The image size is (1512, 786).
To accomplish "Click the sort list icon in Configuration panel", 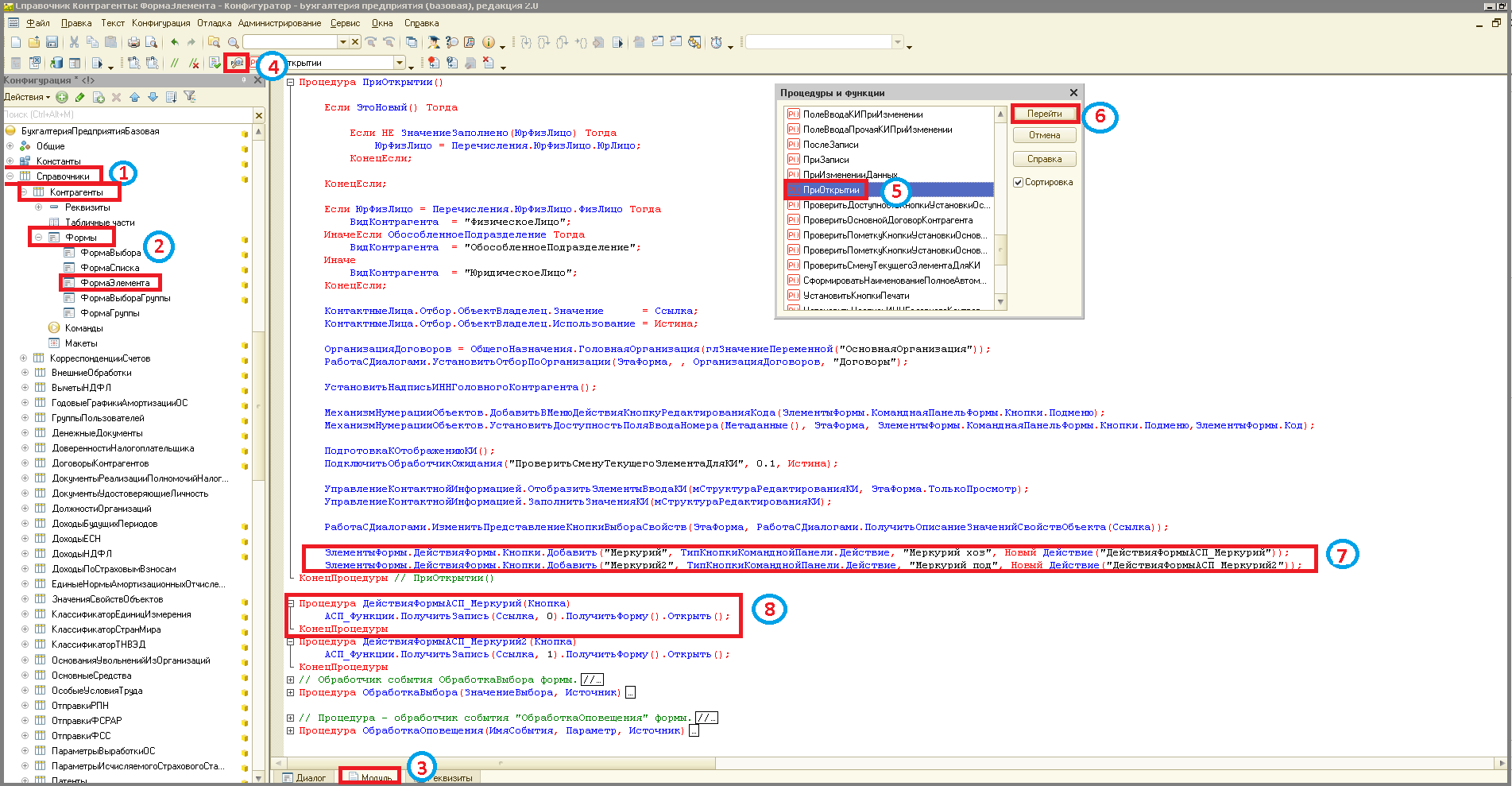I will pyautogui.click(x=171, y=97).
